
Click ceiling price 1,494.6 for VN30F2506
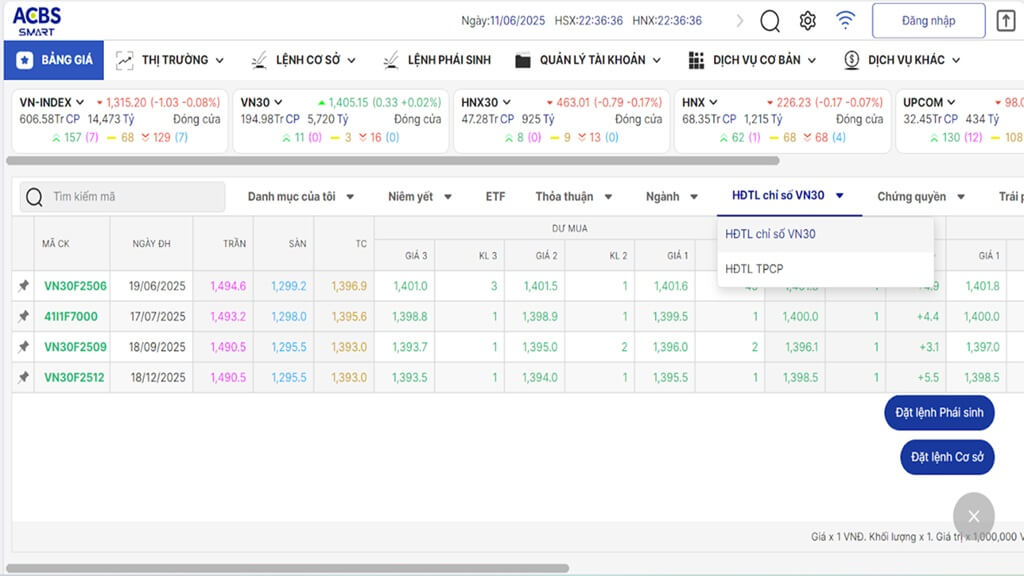228,286
